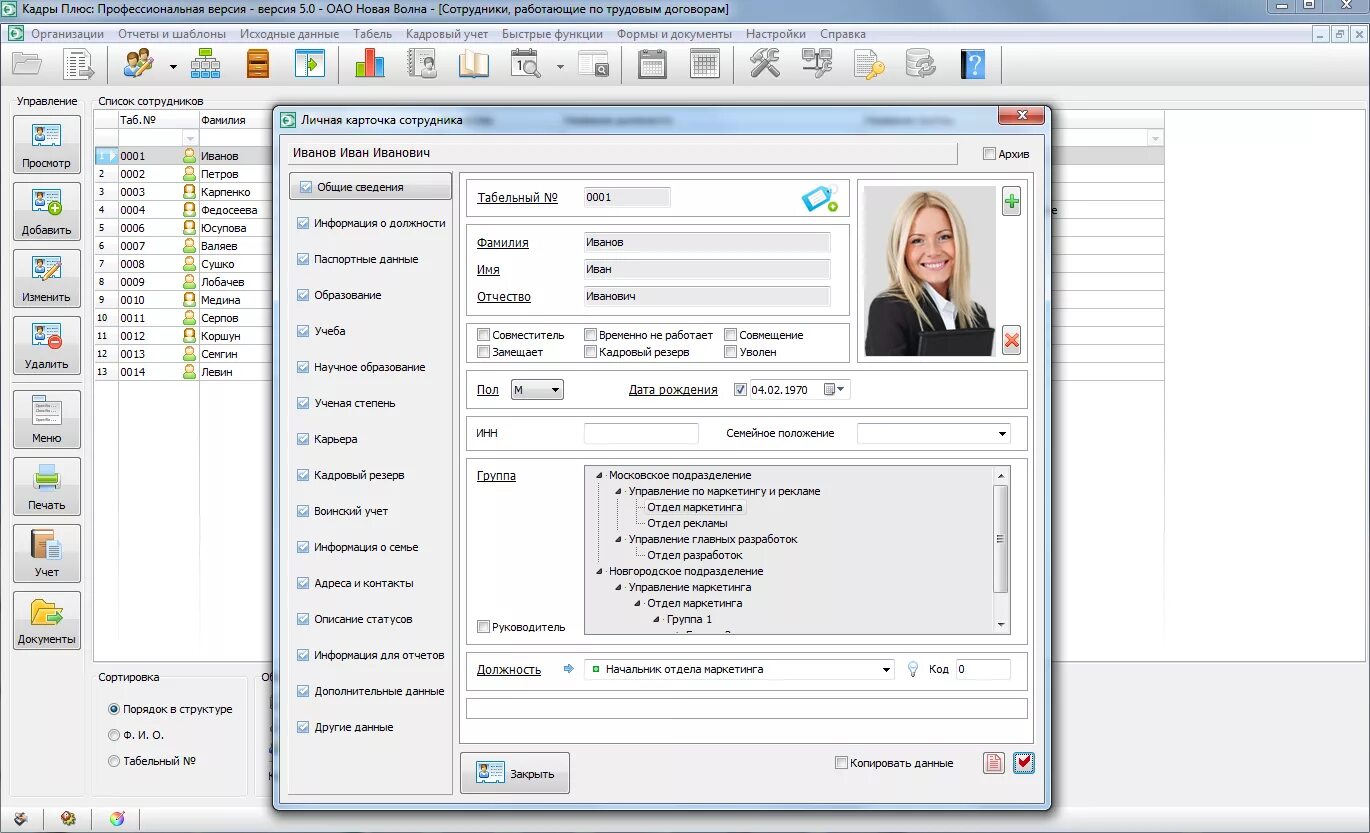Toggle the Архив checkbox
This screenshot has height=833, width=1370.
[990, 154]
